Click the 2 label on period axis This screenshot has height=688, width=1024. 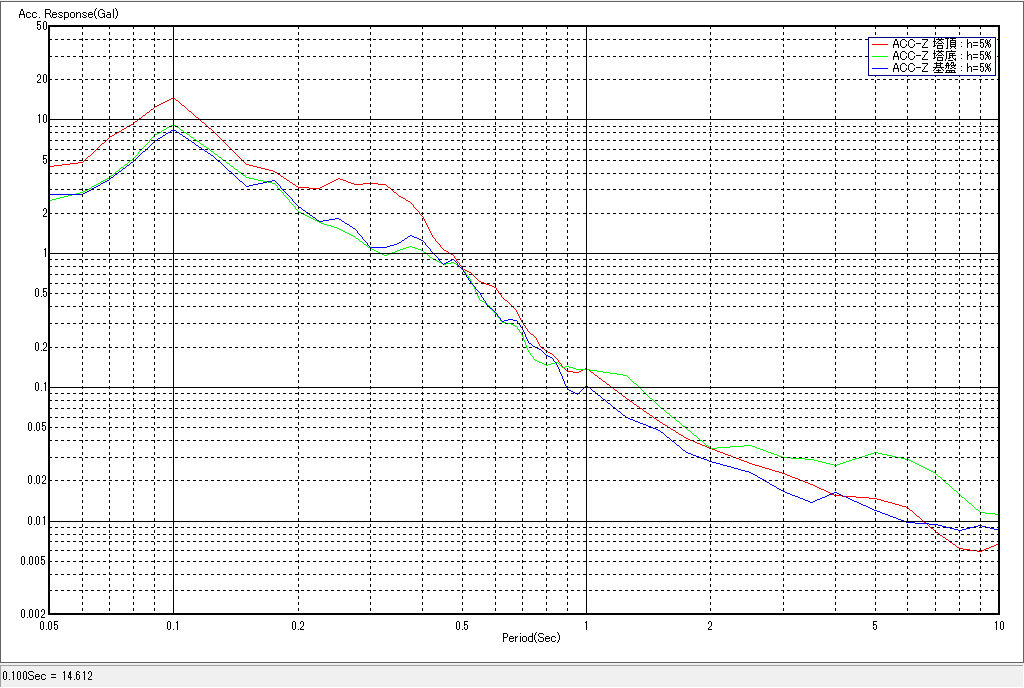(709, 625)
